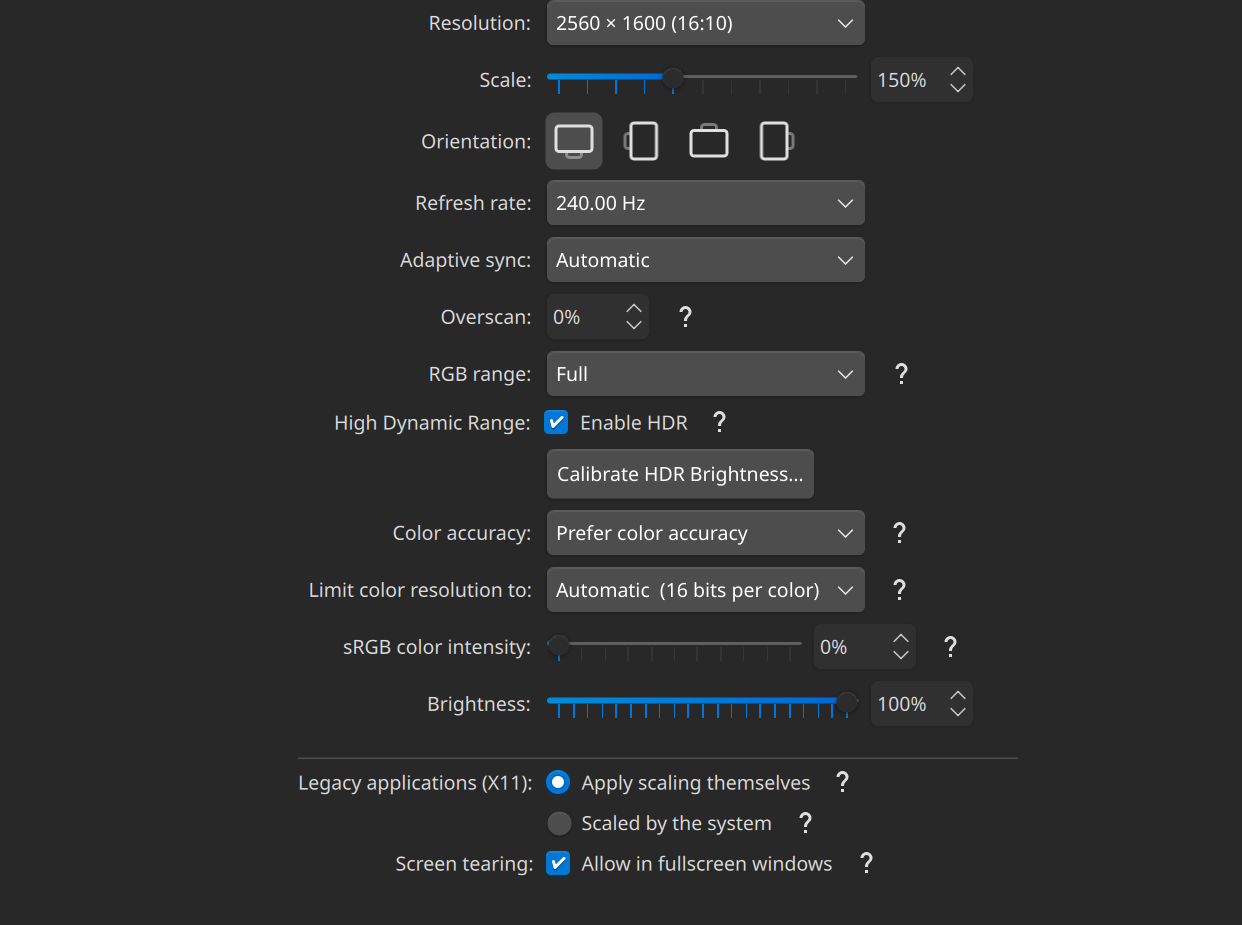Click the Scale slider handle
The height and width of the screenshot is (925, 1242).
pos(674,77)
